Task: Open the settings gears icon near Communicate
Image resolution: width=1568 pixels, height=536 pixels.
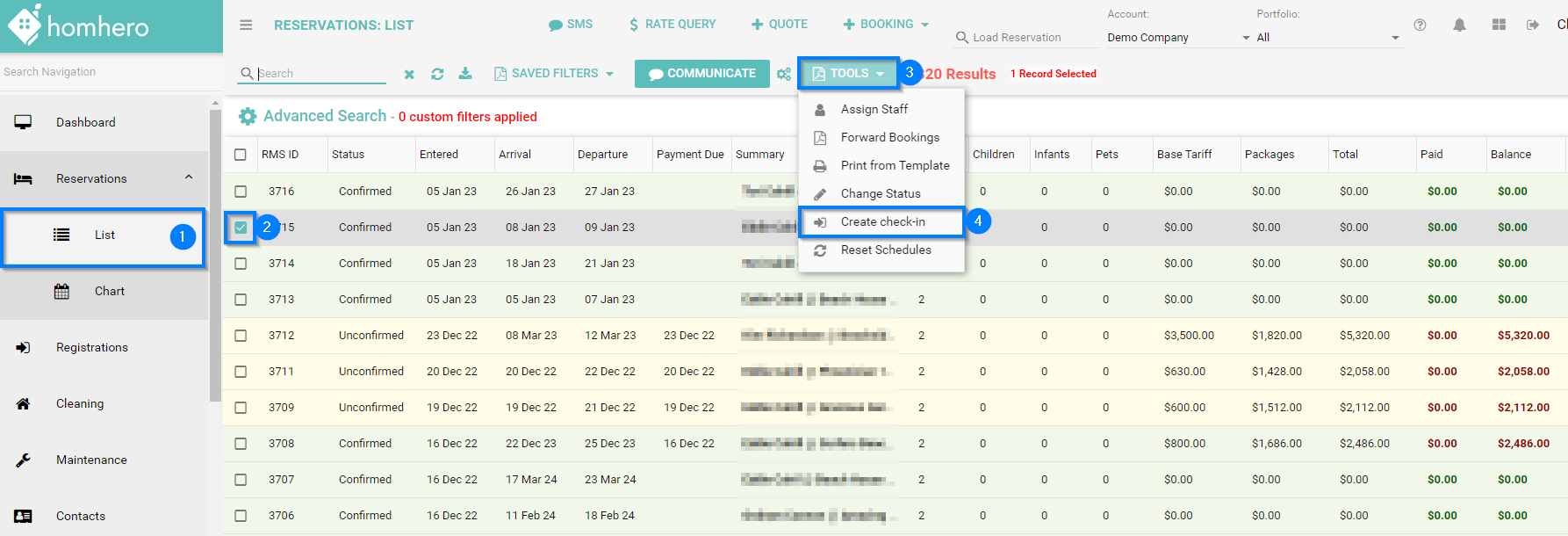Action: pyautogui.click(x=784, y=75)
